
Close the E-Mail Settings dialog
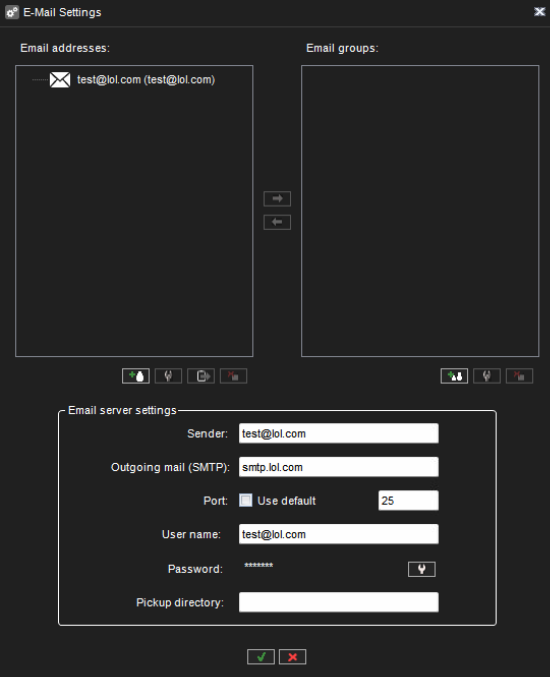pyautogui.click(x=539, y=12)
